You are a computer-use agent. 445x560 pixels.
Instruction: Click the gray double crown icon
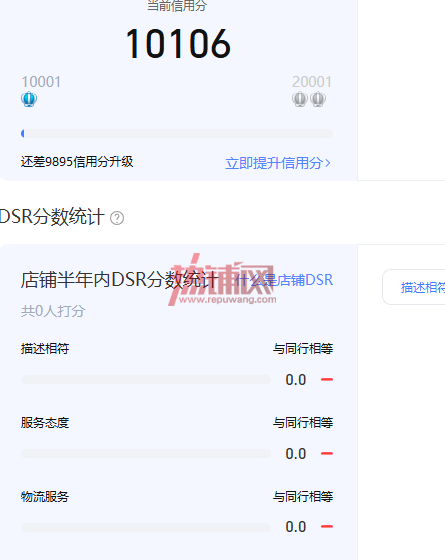pyautogui.click(x=309, y=99)
